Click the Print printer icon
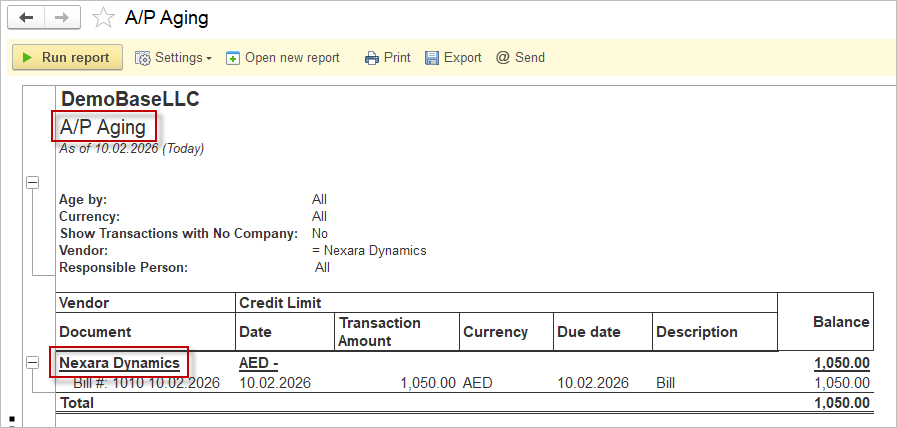The height and width of the screenshot is (428, 897). coord(372,58)
